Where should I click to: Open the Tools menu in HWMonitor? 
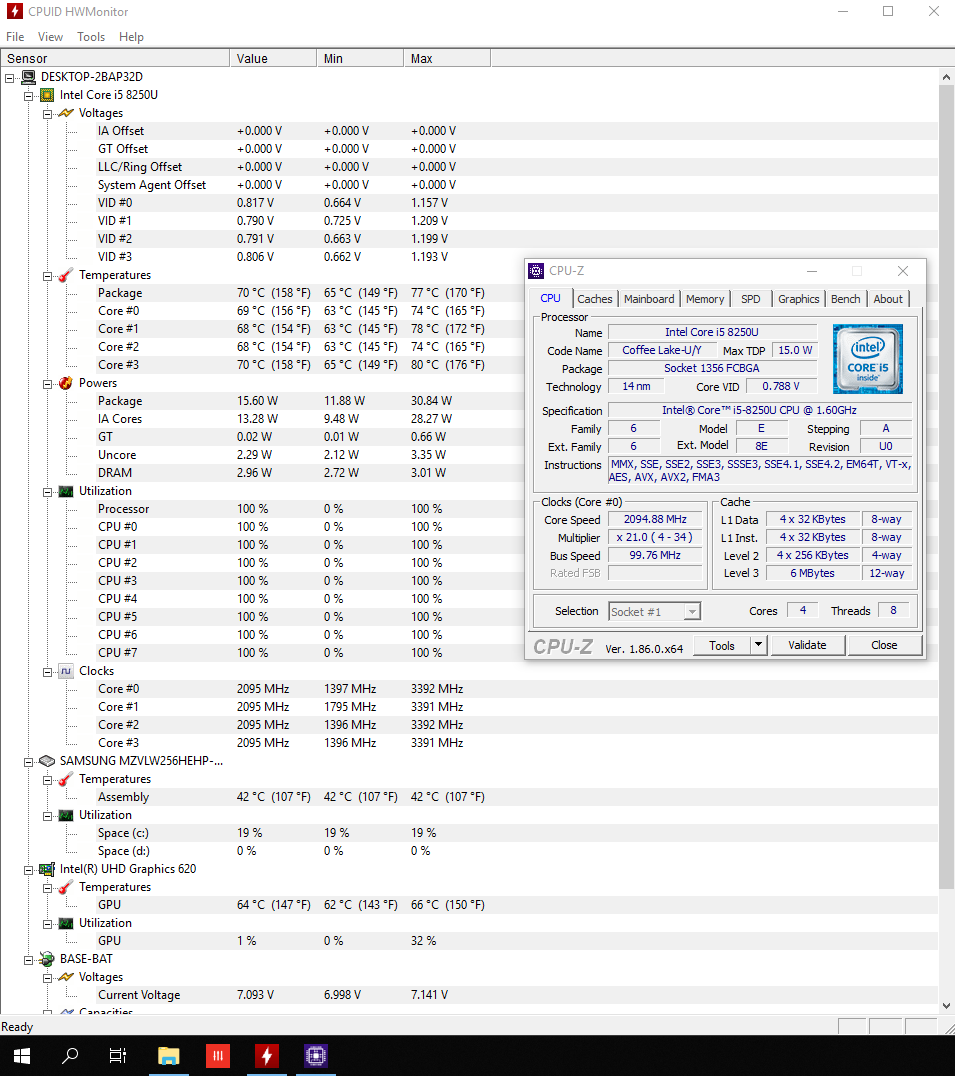click(91, 37)
